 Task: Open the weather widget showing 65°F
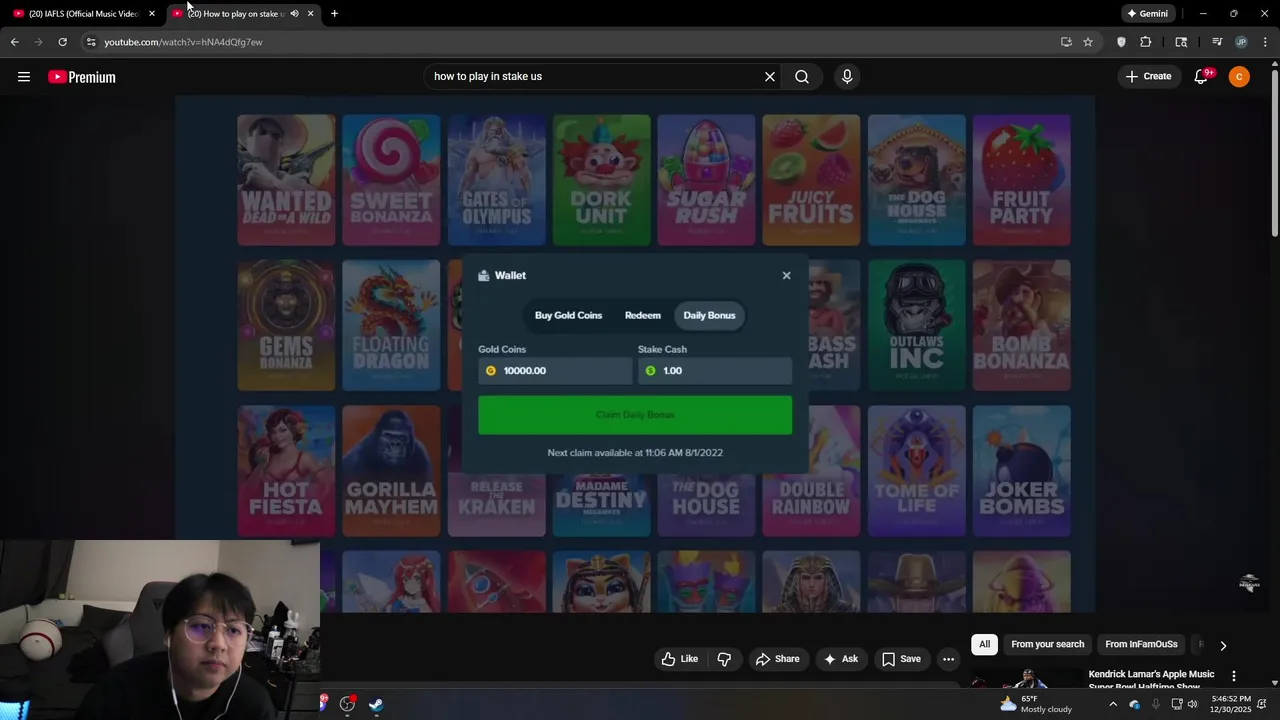point(1036,704)
